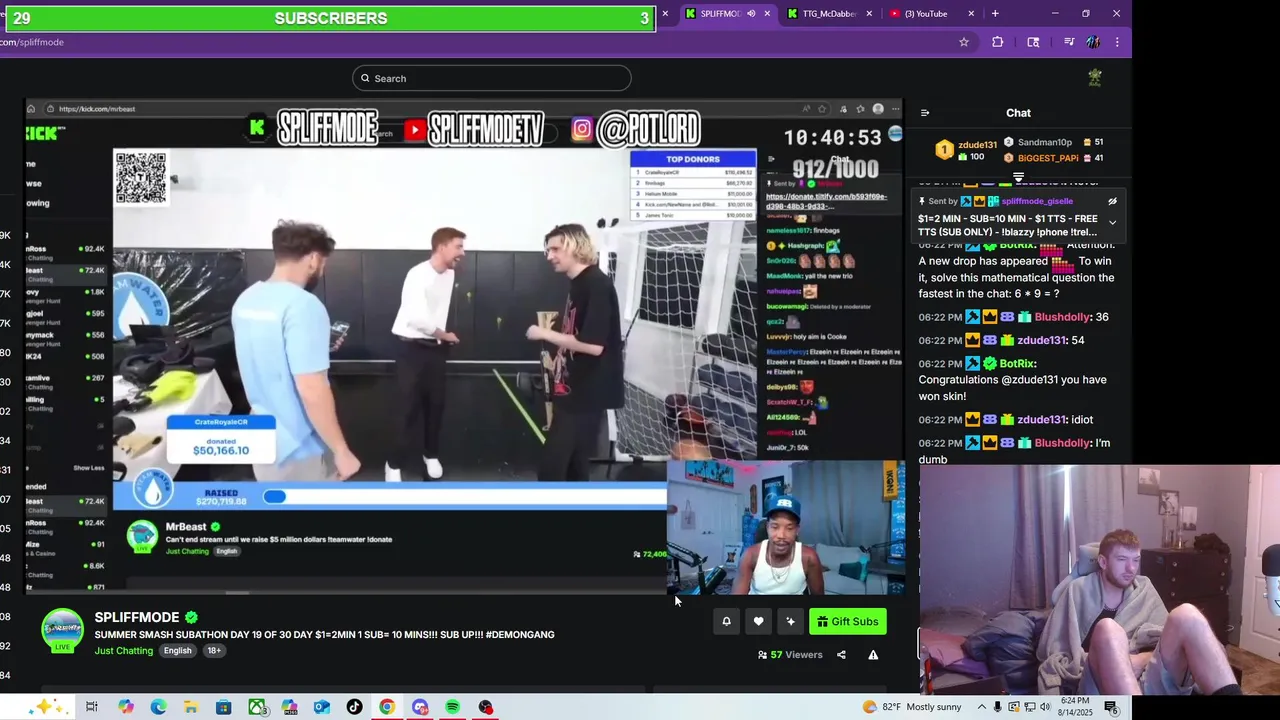Open the Chrome profile avatar
Viewport: 1280px width, 720px height.
coord(1093,42)
